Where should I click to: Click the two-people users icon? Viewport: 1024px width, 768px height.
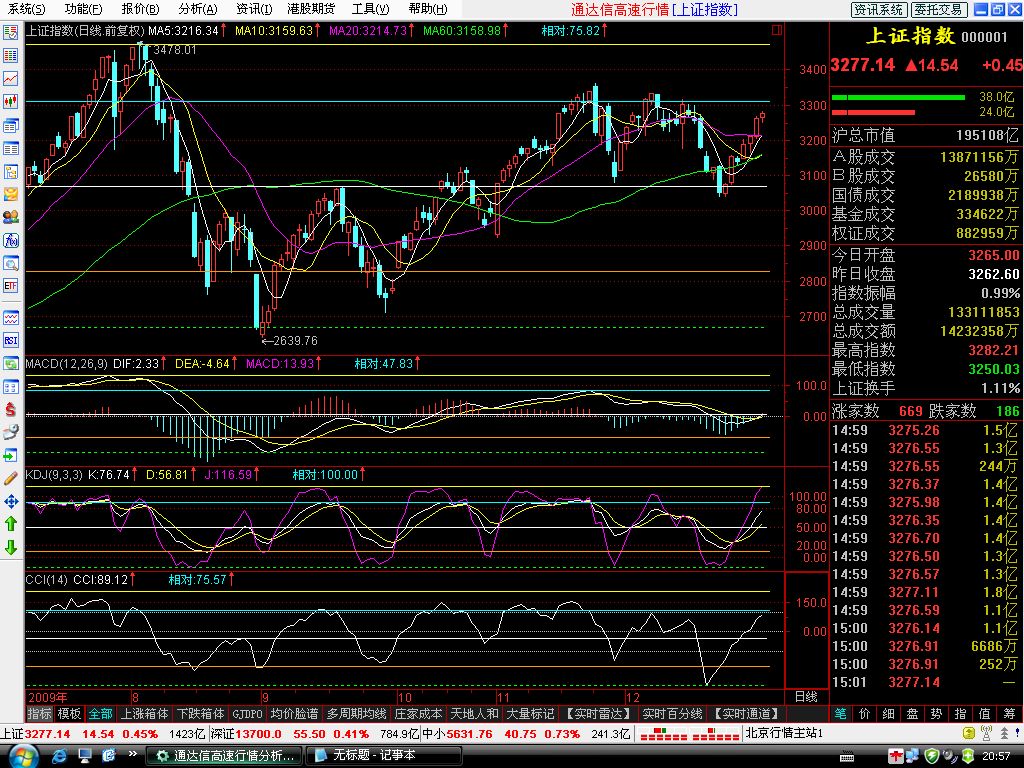click(x=11, y=217)
